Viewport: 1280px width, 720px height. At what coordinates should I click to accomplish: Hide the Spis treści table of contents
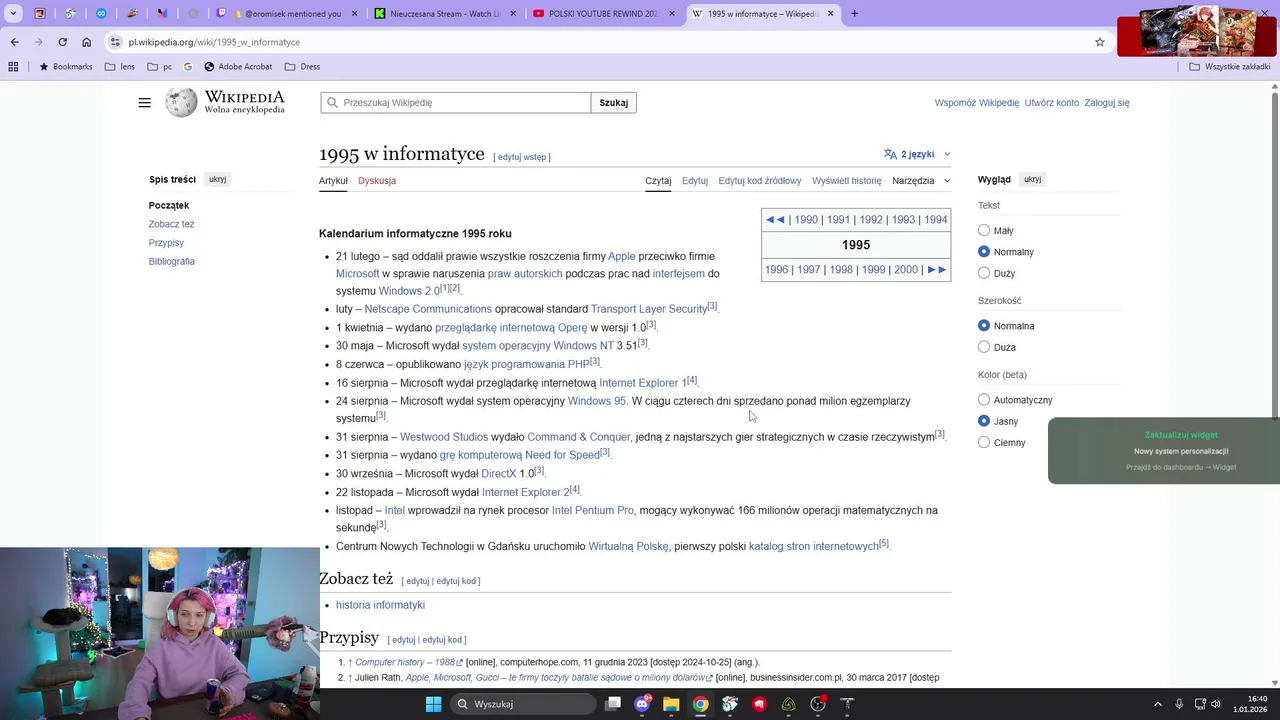[217, 179]
